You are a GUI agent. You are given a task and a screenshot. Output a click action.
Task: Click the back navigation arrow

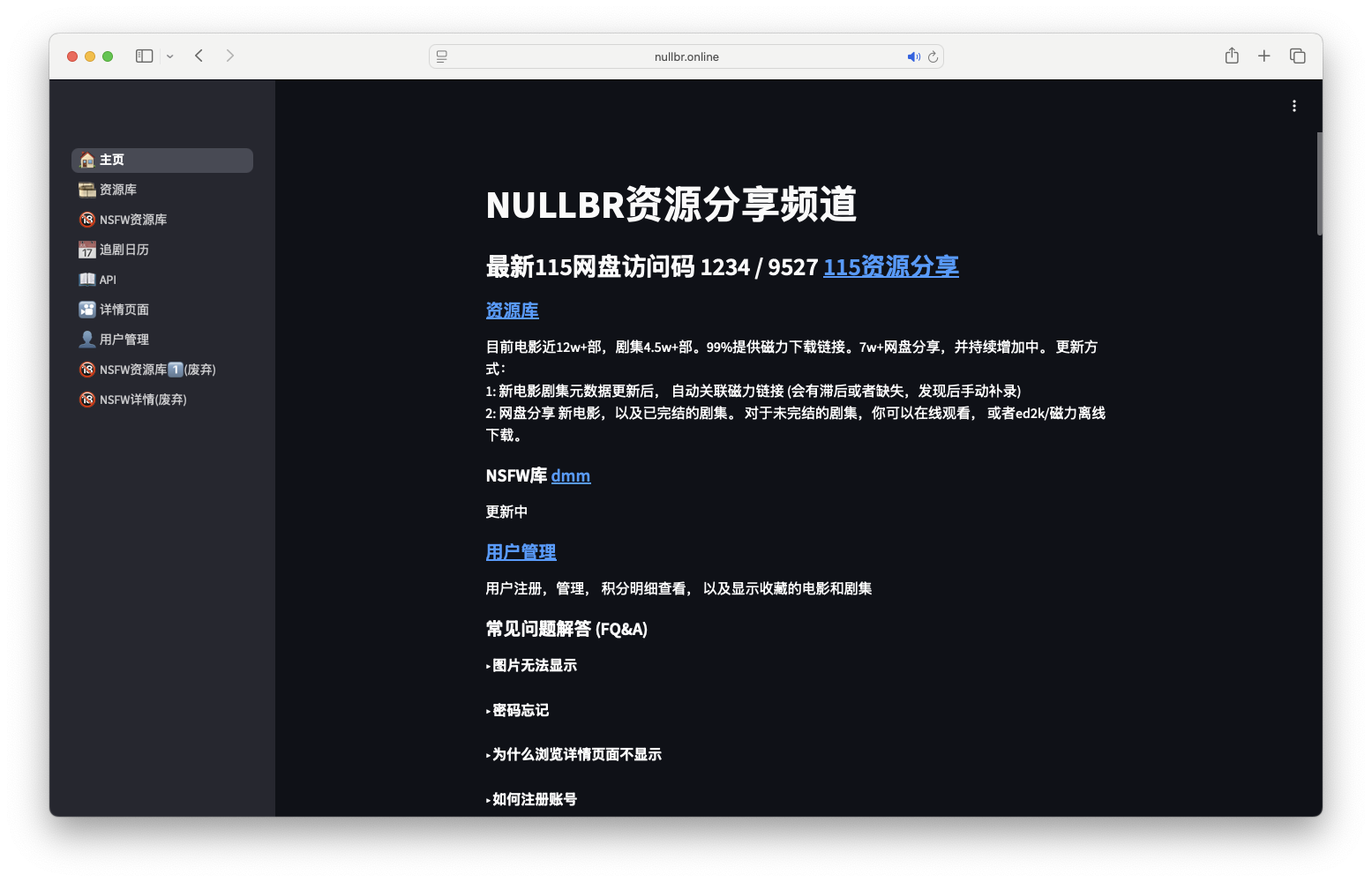coord(199,55)
